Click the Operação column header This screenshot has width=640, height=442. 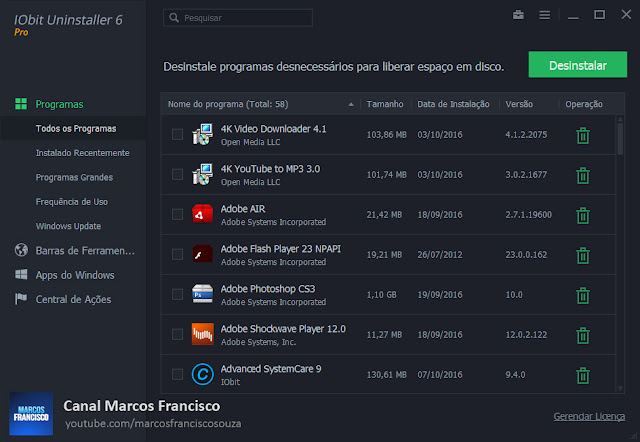tap(584, 104)
